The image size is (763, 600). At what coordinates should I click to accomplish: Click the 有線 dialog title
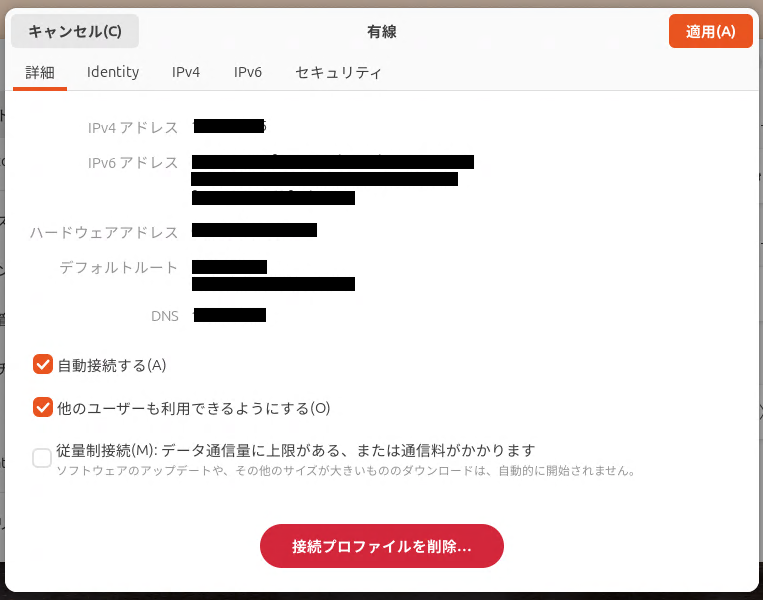382,32
